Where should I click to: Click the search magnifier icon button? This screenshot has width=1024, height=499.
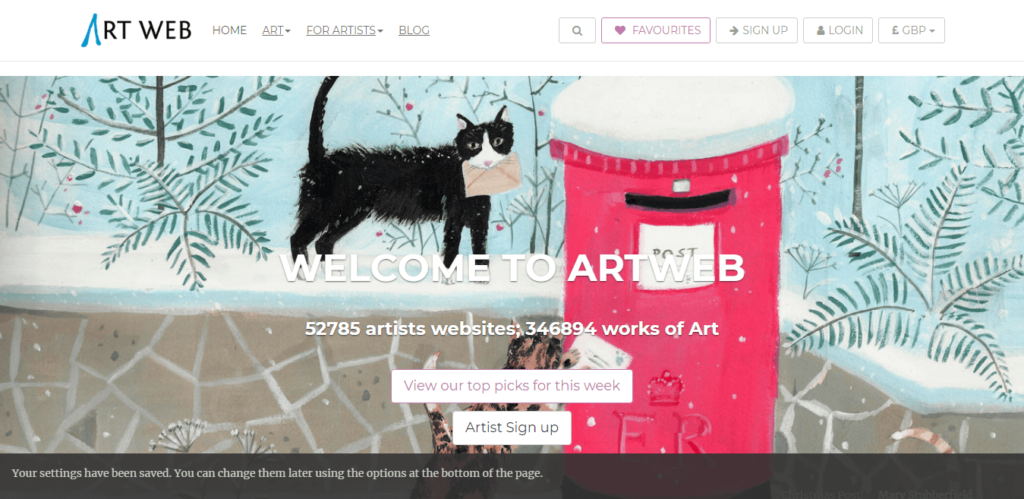click(x=577, y=30)
